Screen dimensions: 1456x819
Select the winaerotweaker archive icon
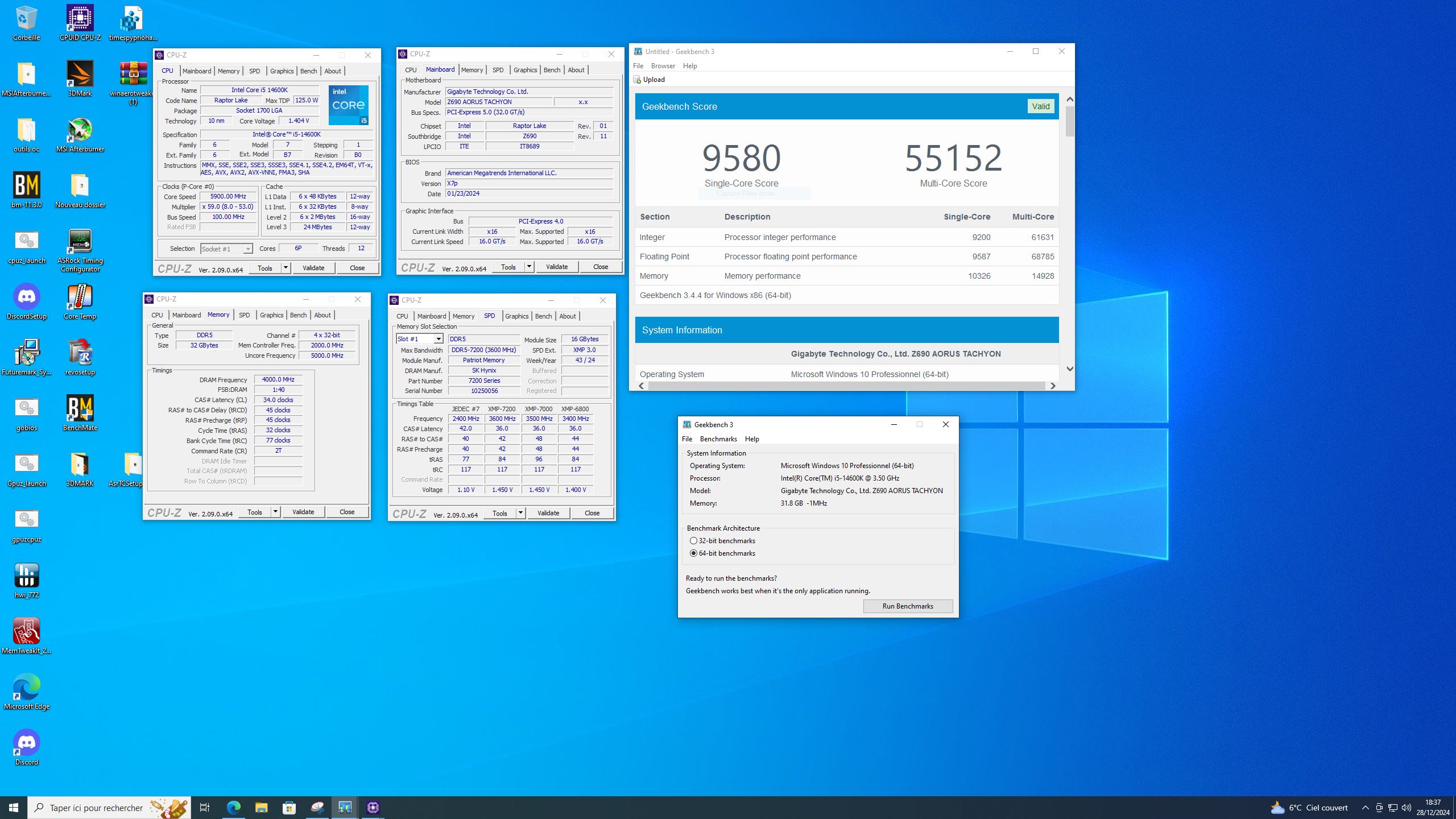point(133,83)
